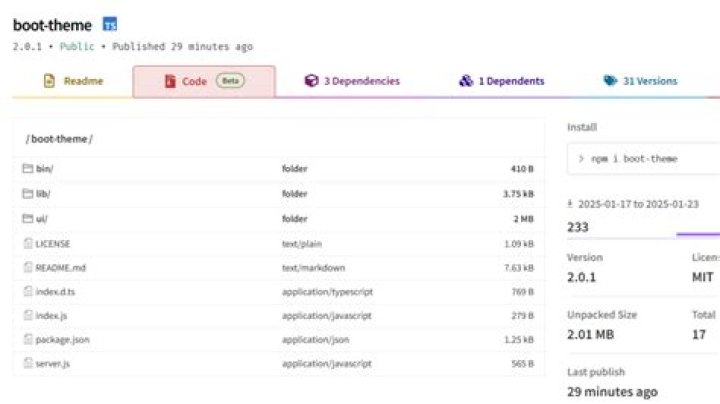Open the lib/ folder

pos(43,194)
